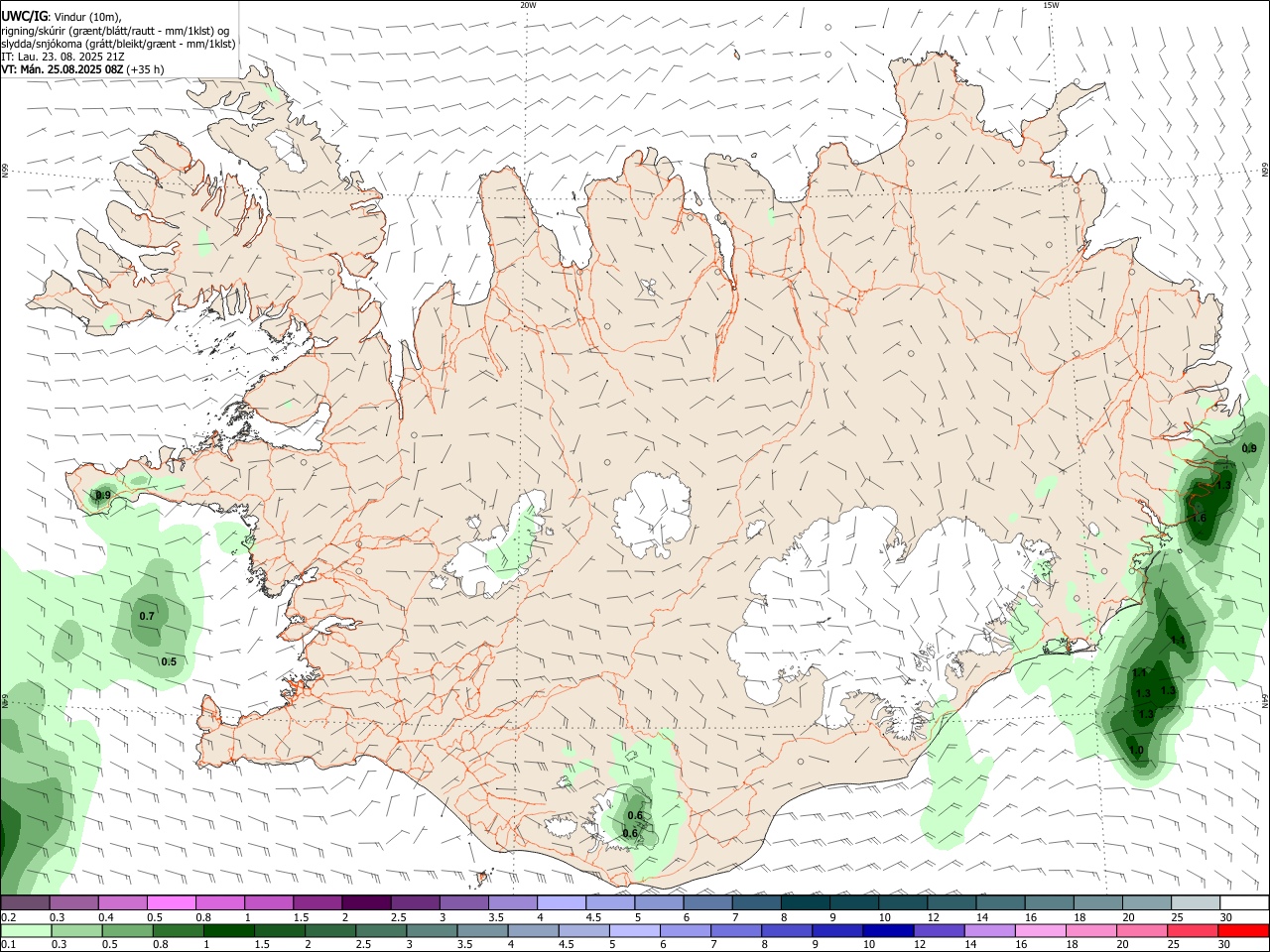Select the darkest green 1 mm rain swatch

click(228, 931)
